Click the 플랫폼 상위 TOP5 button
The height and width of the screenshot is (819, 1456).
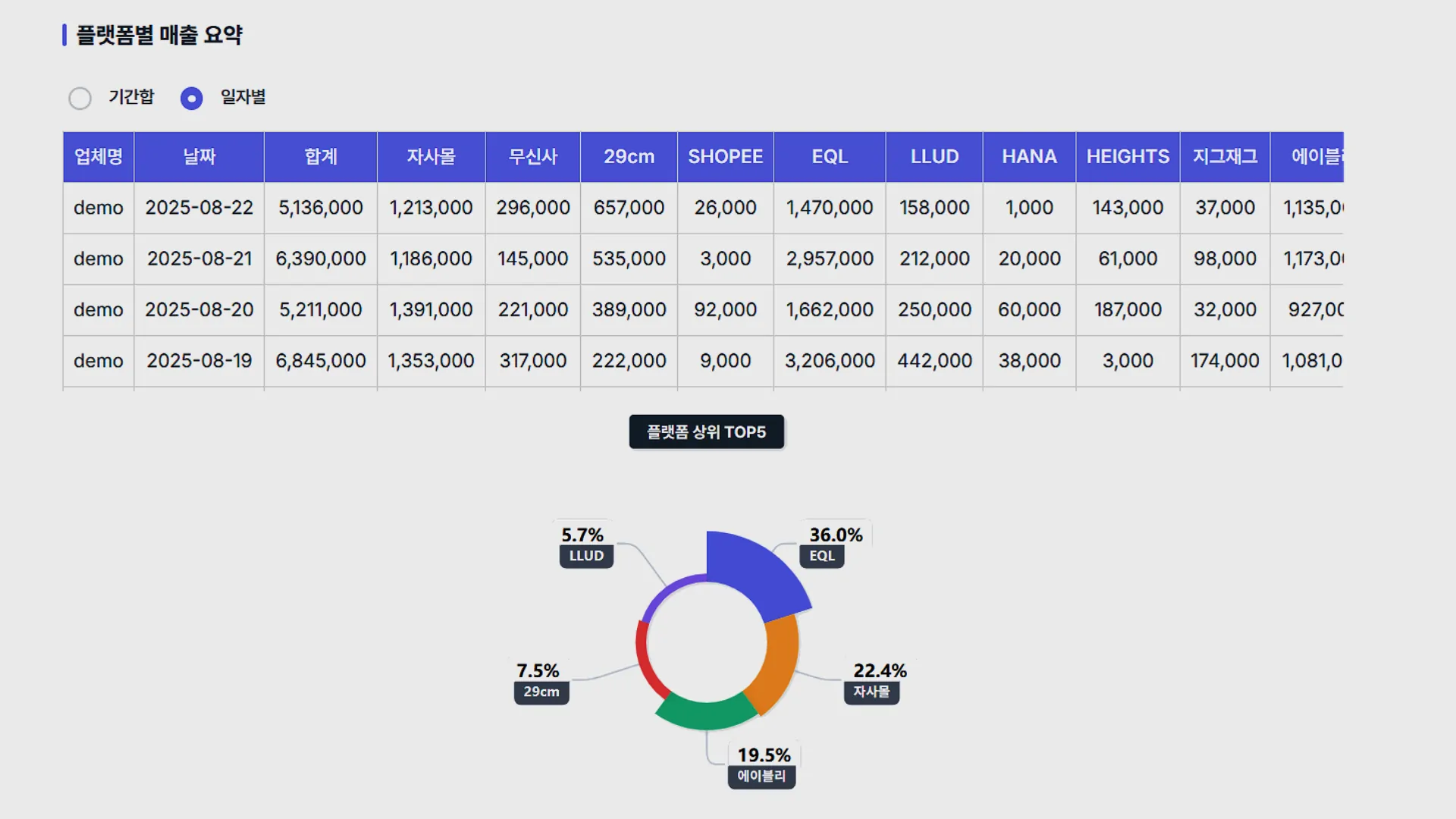coord(706,432)
